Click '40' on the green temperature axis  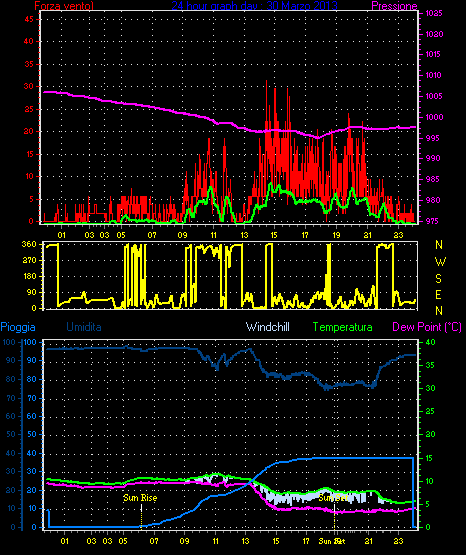coord(430,342)
